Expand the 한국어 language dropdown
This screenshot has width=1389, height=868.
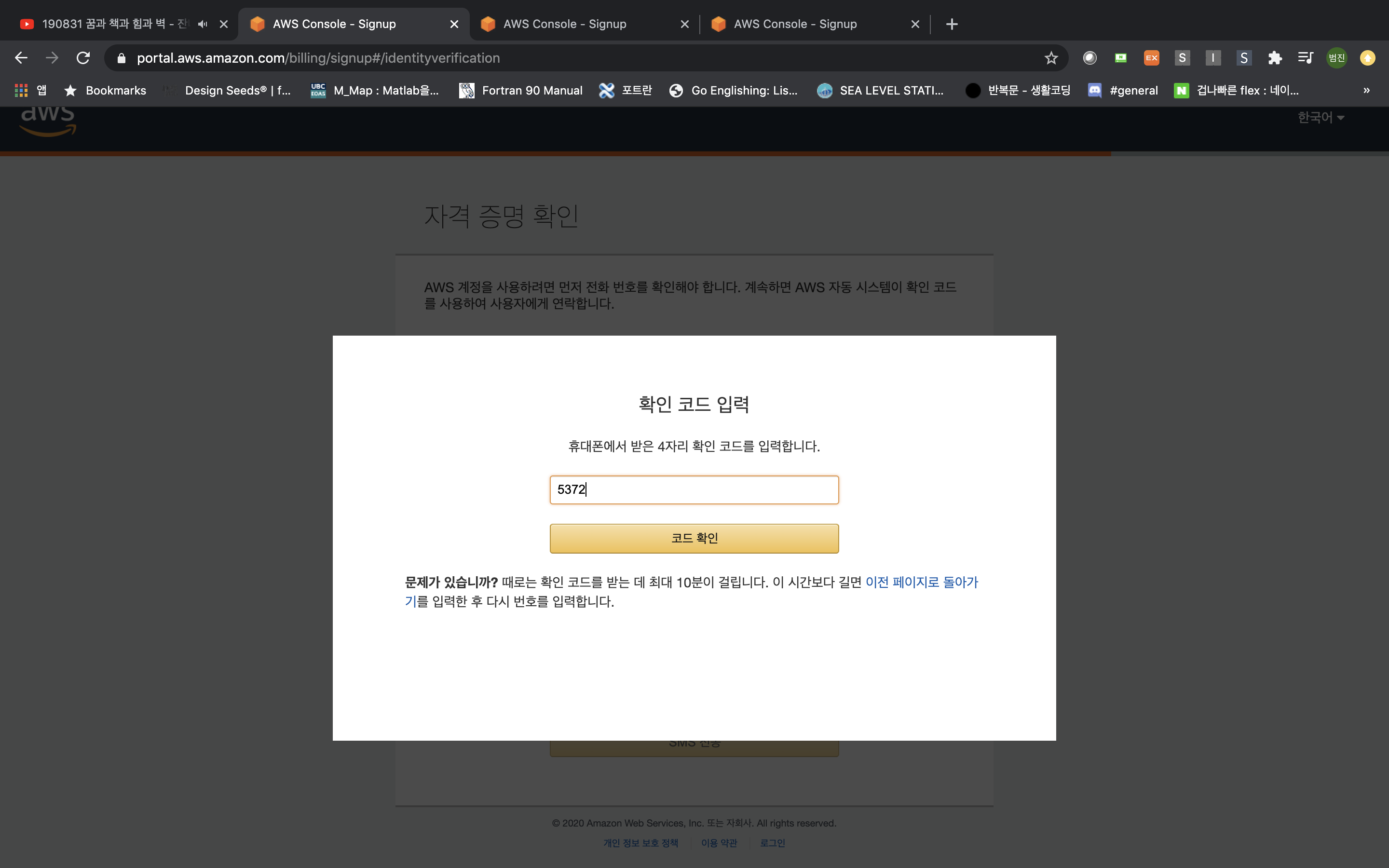click(x=1321, y=118)
